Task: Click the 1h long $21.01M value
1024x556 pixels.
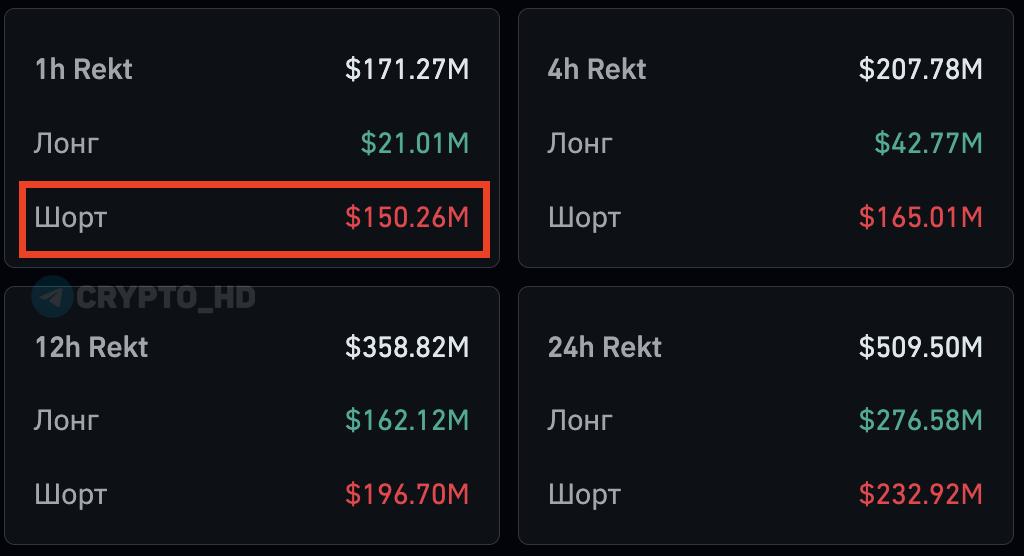Action: 414,143
